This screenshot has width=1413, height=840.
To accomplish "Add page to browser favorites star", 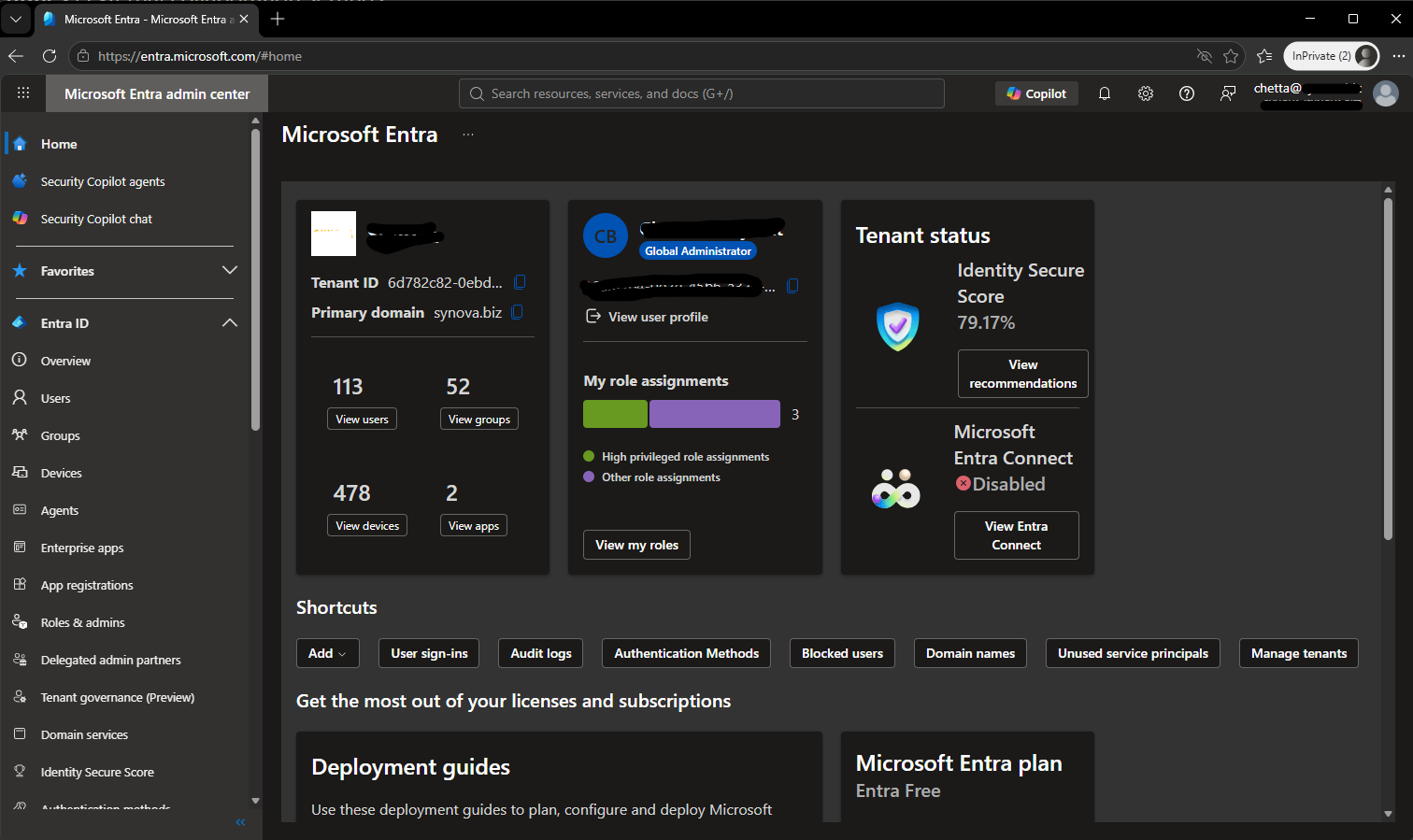I will [x=1231, y=56].
